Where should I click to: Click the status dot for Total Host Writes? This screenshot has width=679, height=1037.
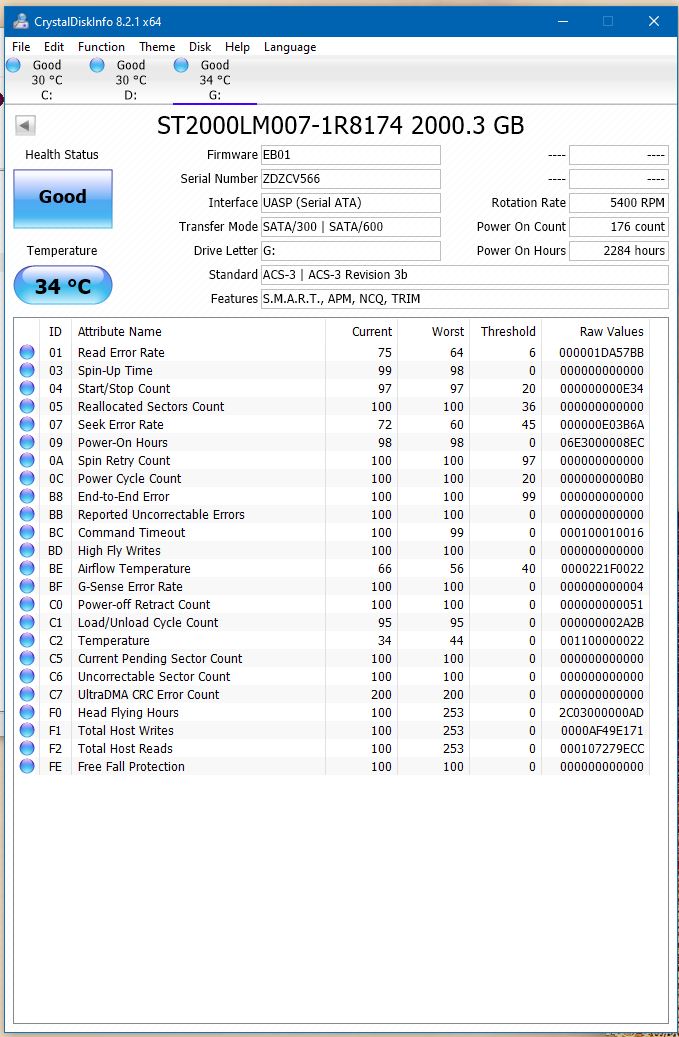(27, 730)
